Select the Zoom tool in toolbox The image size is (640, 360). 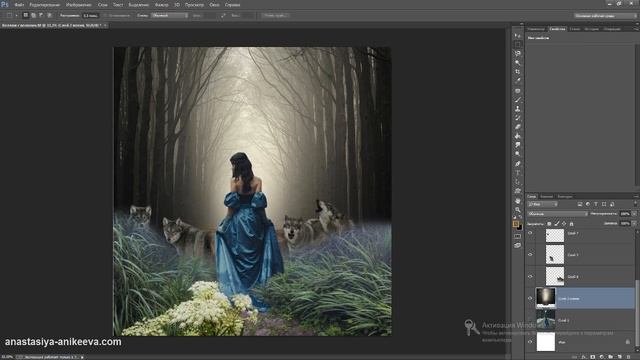pos(518,210)
